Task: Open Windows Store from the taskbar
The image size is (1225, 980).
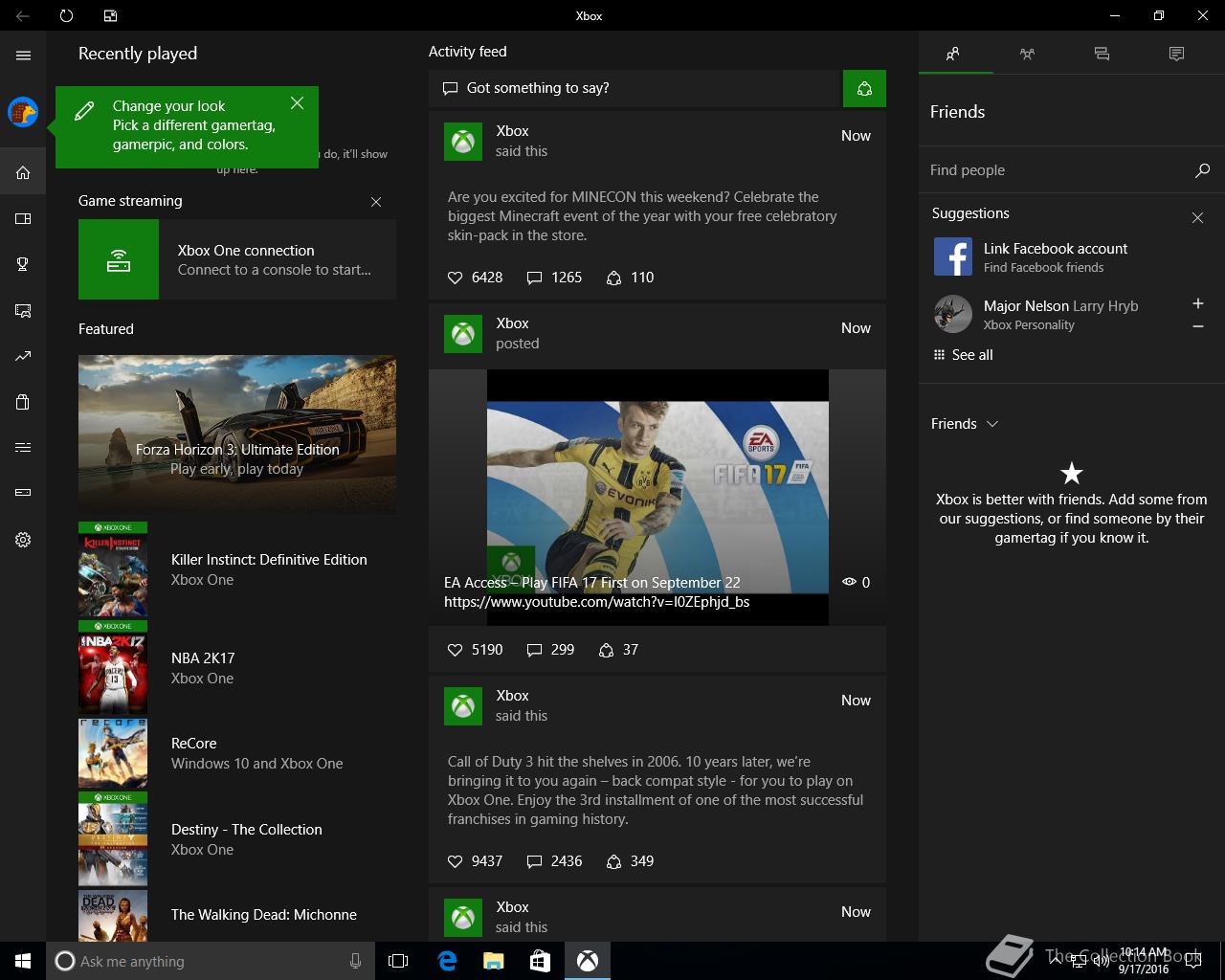Action: (x=540, y=961)
